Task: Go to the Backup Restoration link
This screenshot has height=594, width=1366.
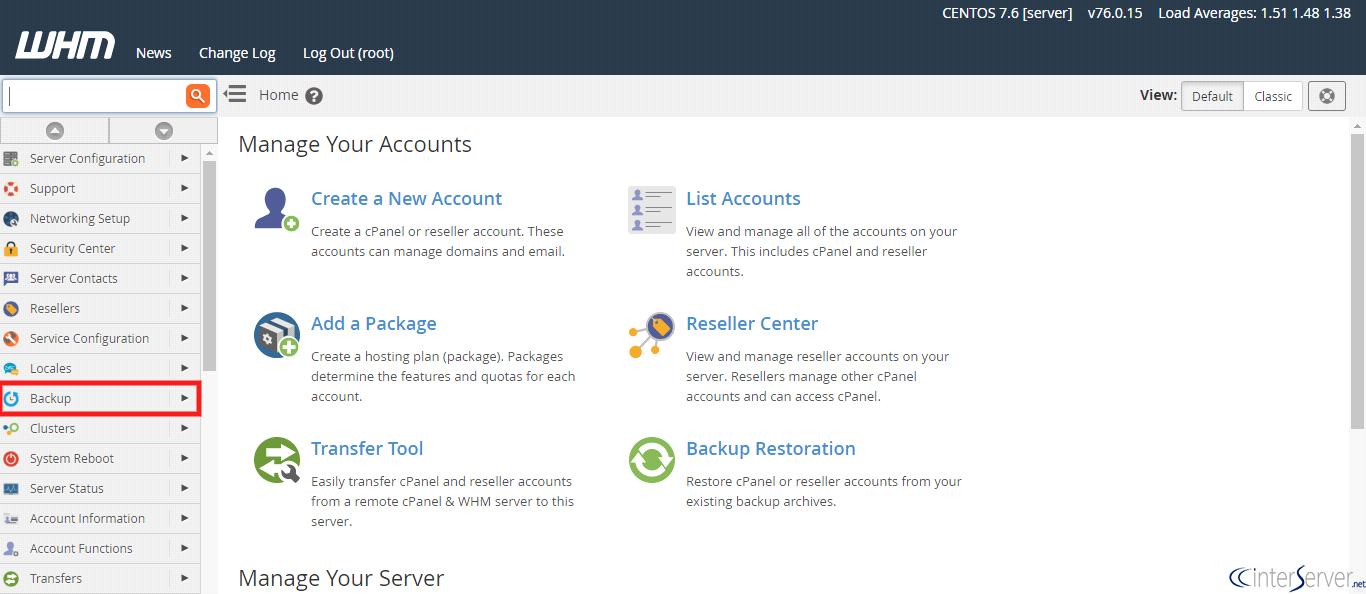Action: pos(771,449)
